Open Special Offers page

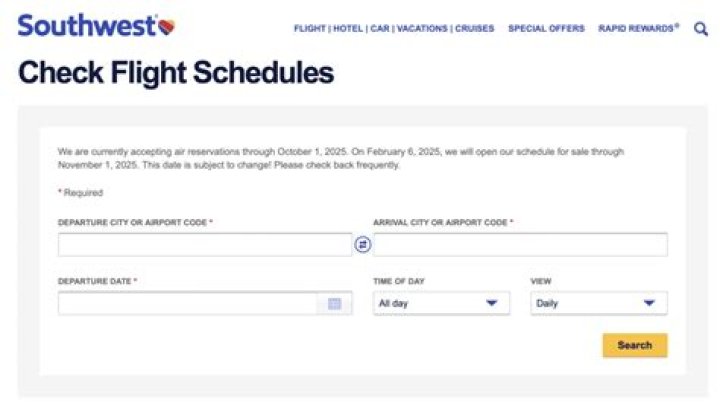[x=546, y=29]
